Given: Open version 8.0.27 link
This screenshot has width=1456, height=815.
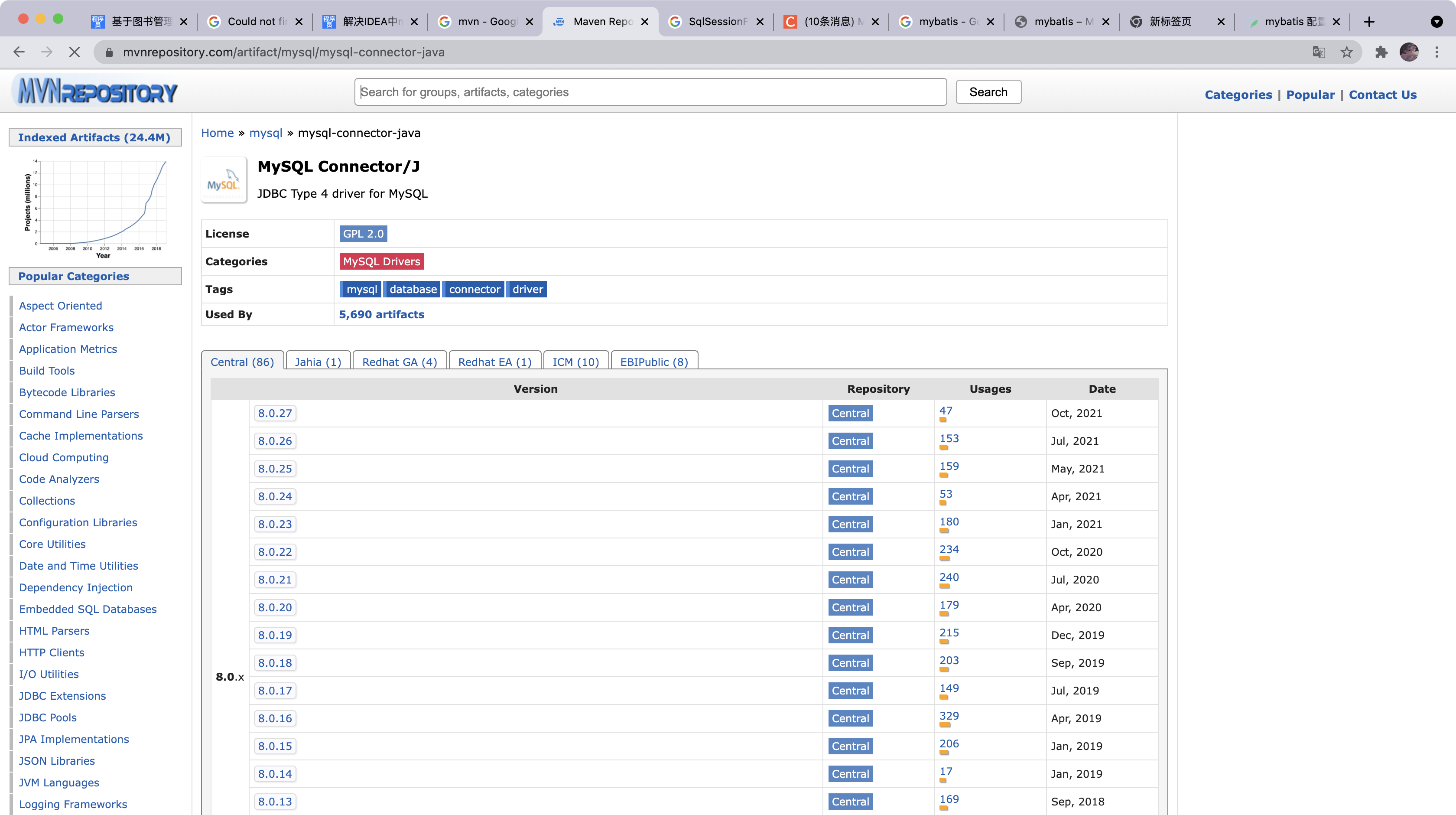Looking at the screenshot, I should pos(275,414).
